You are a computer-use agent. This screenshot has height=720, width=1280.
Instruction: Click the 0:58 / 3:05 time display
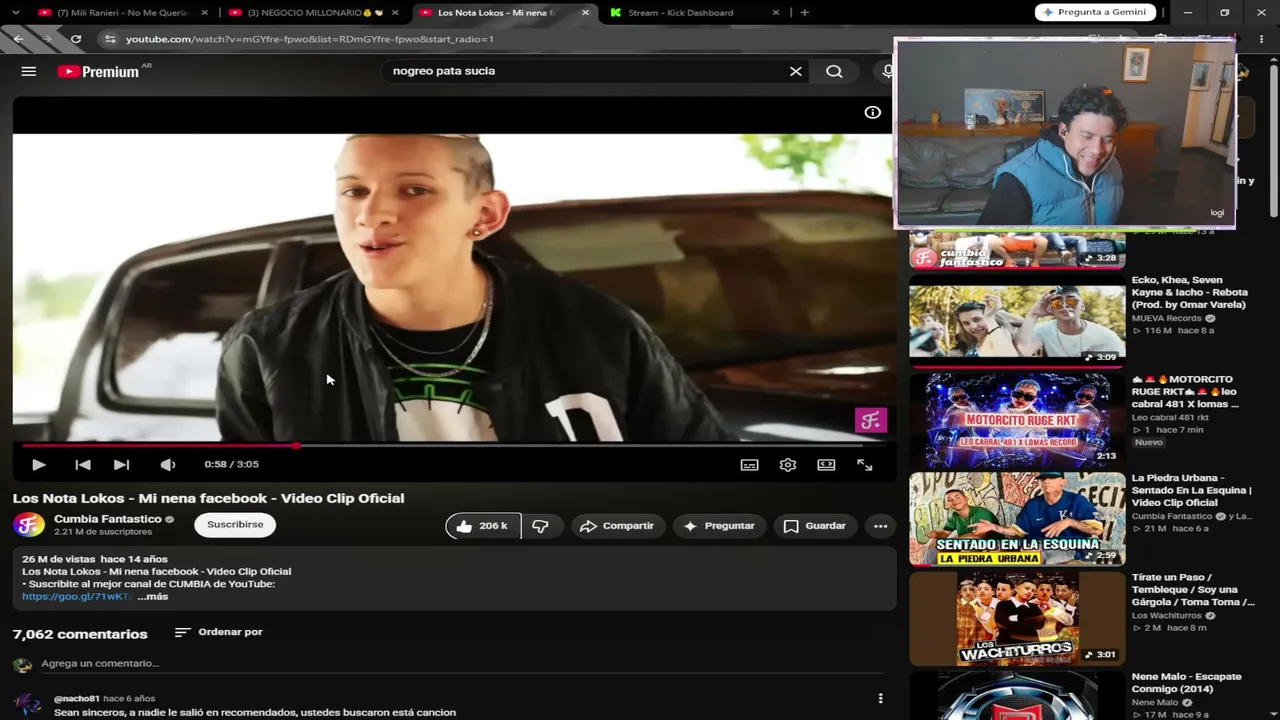[231, 464]
